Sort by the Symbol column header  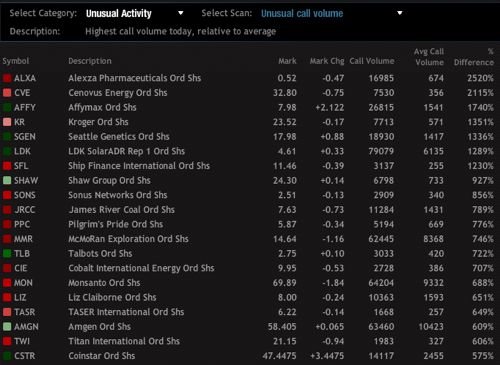[16, 61]
